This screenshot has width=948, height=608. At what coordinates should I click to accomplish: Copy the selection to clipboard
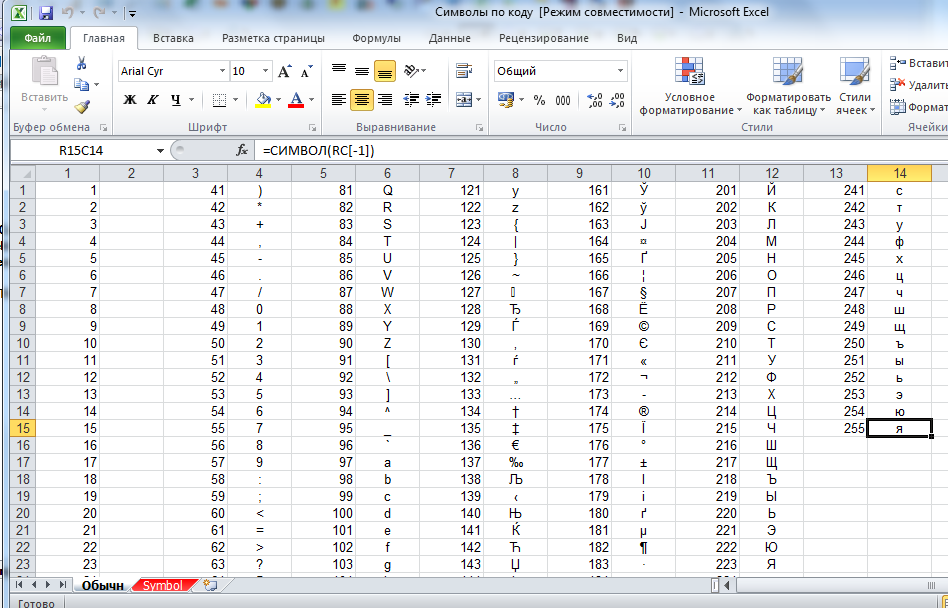[82, 85]
